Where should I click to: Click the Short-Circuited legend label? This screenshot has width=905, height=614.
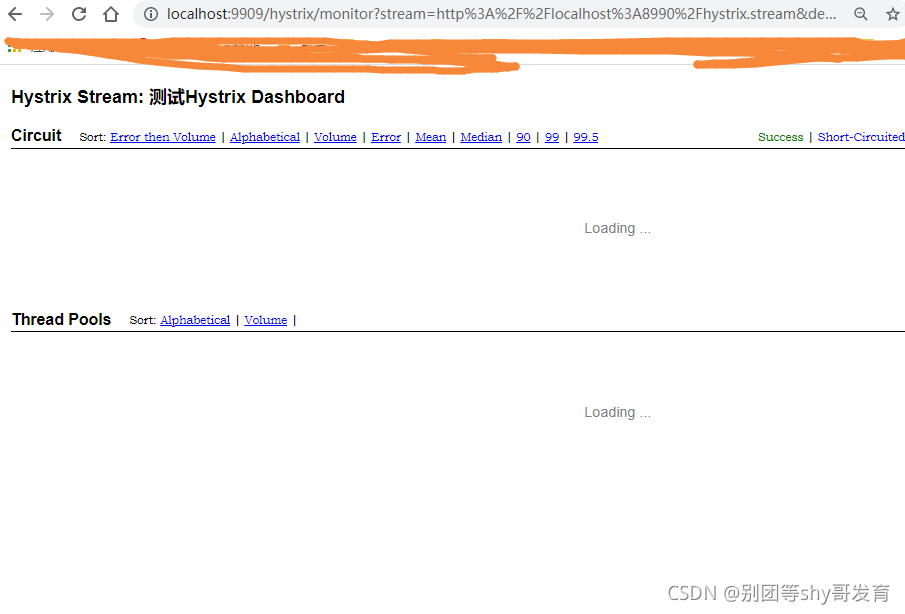click(x=861, y=137)
